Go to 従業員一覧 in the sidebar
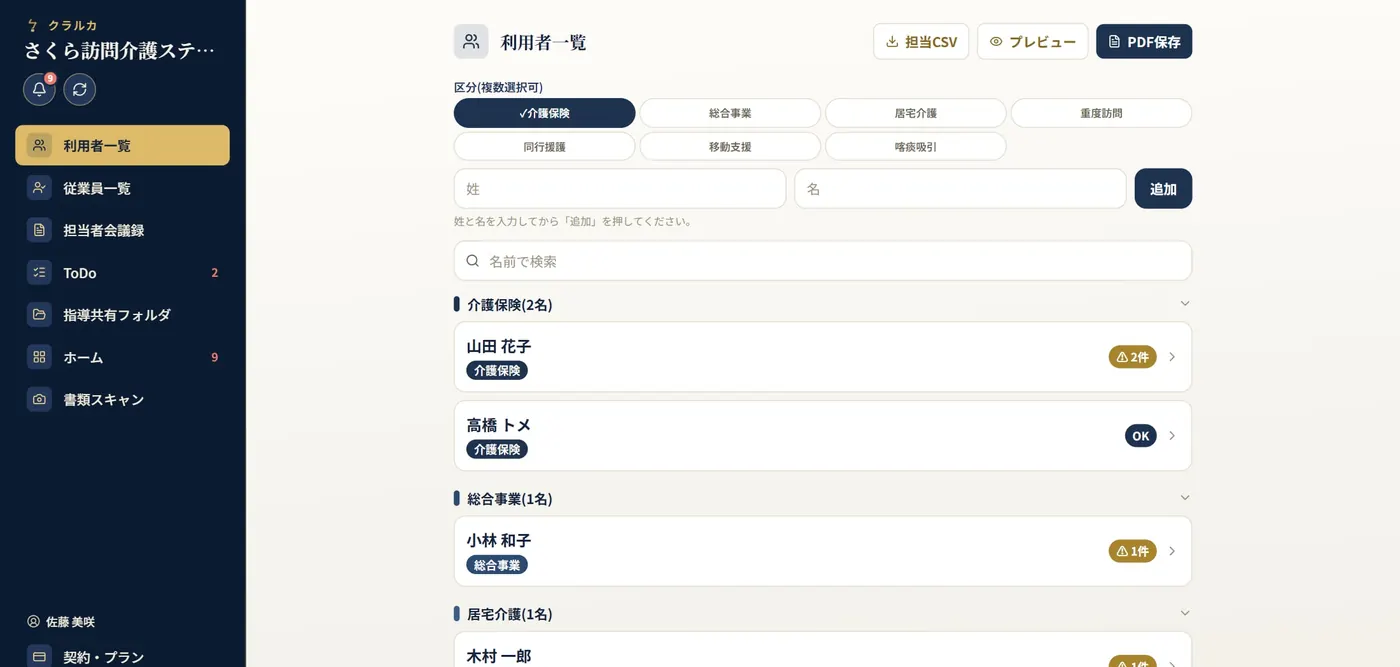 pos(122,188)
